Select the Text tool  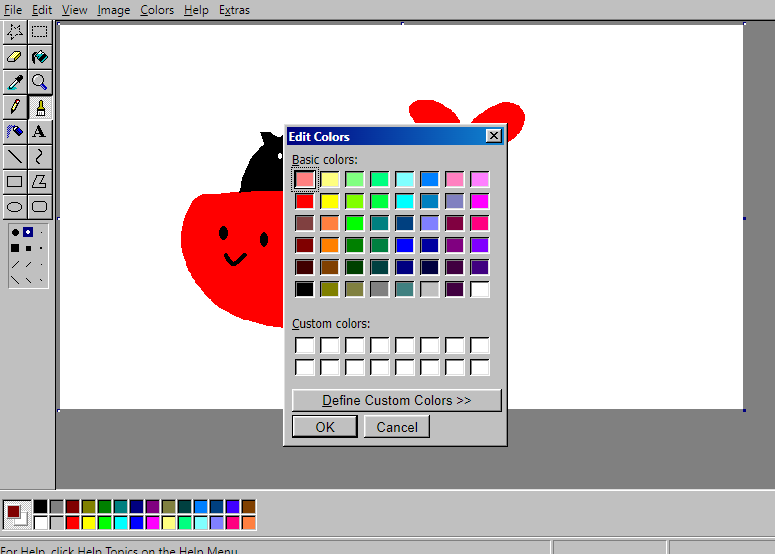40,132
